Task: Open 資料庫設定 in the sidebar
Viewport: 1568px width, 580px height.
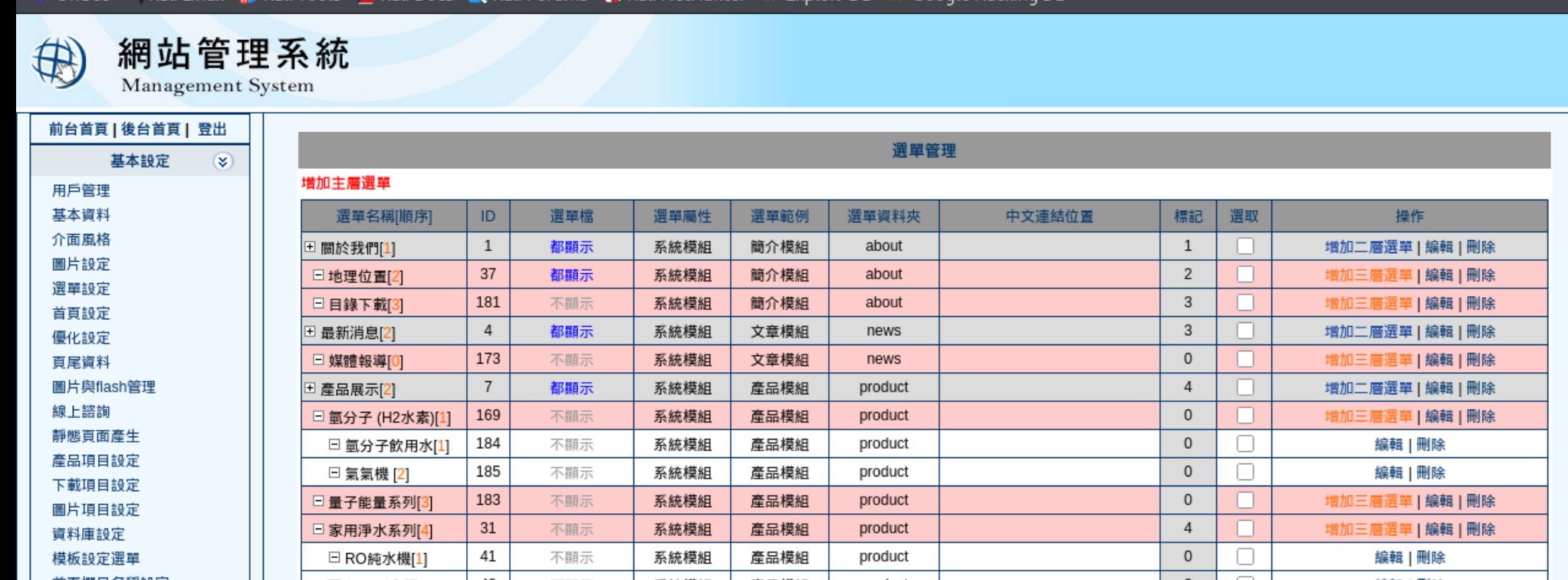Action: (88, 534)
